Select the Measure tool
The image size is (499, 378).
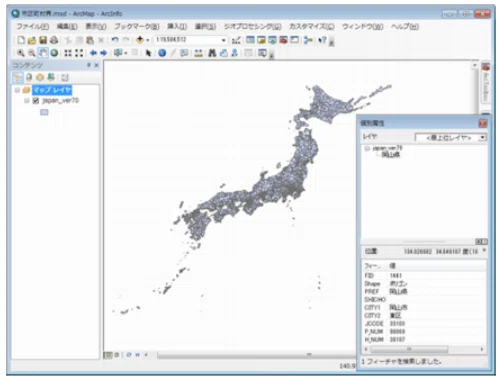click(x=198, y=53)
